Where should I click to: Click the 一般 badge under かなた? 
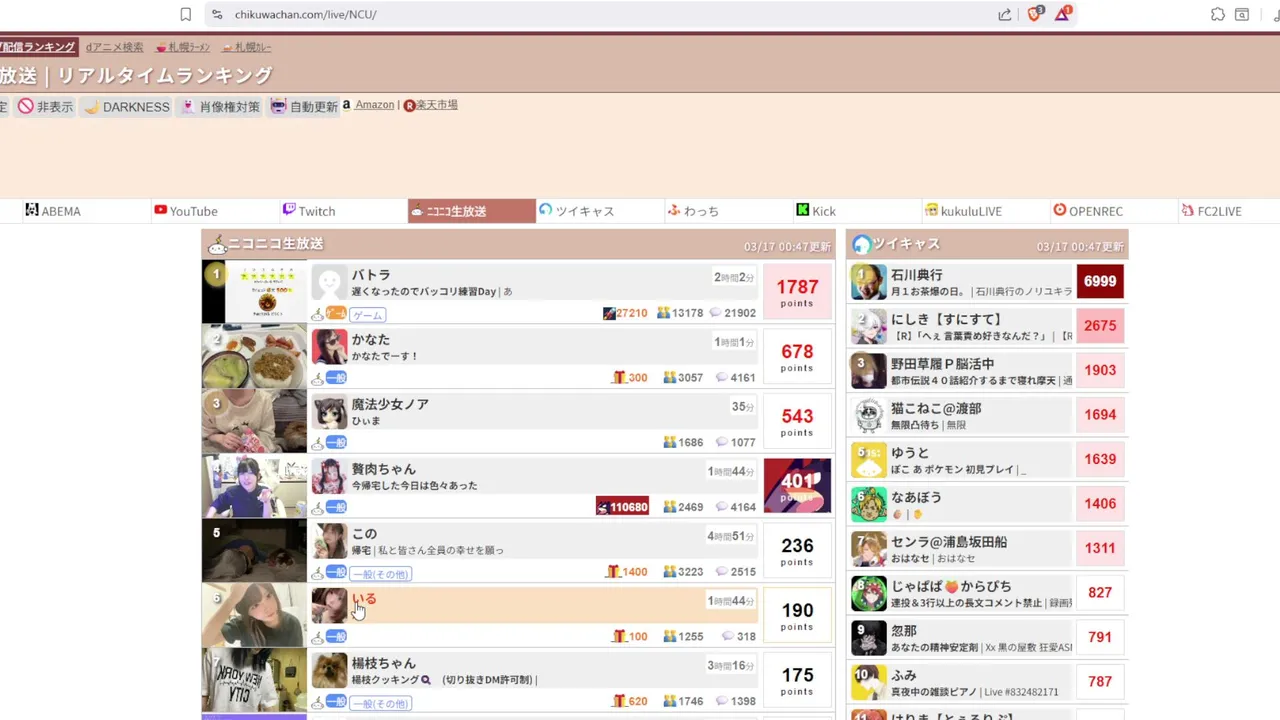[x=336, y=378]
